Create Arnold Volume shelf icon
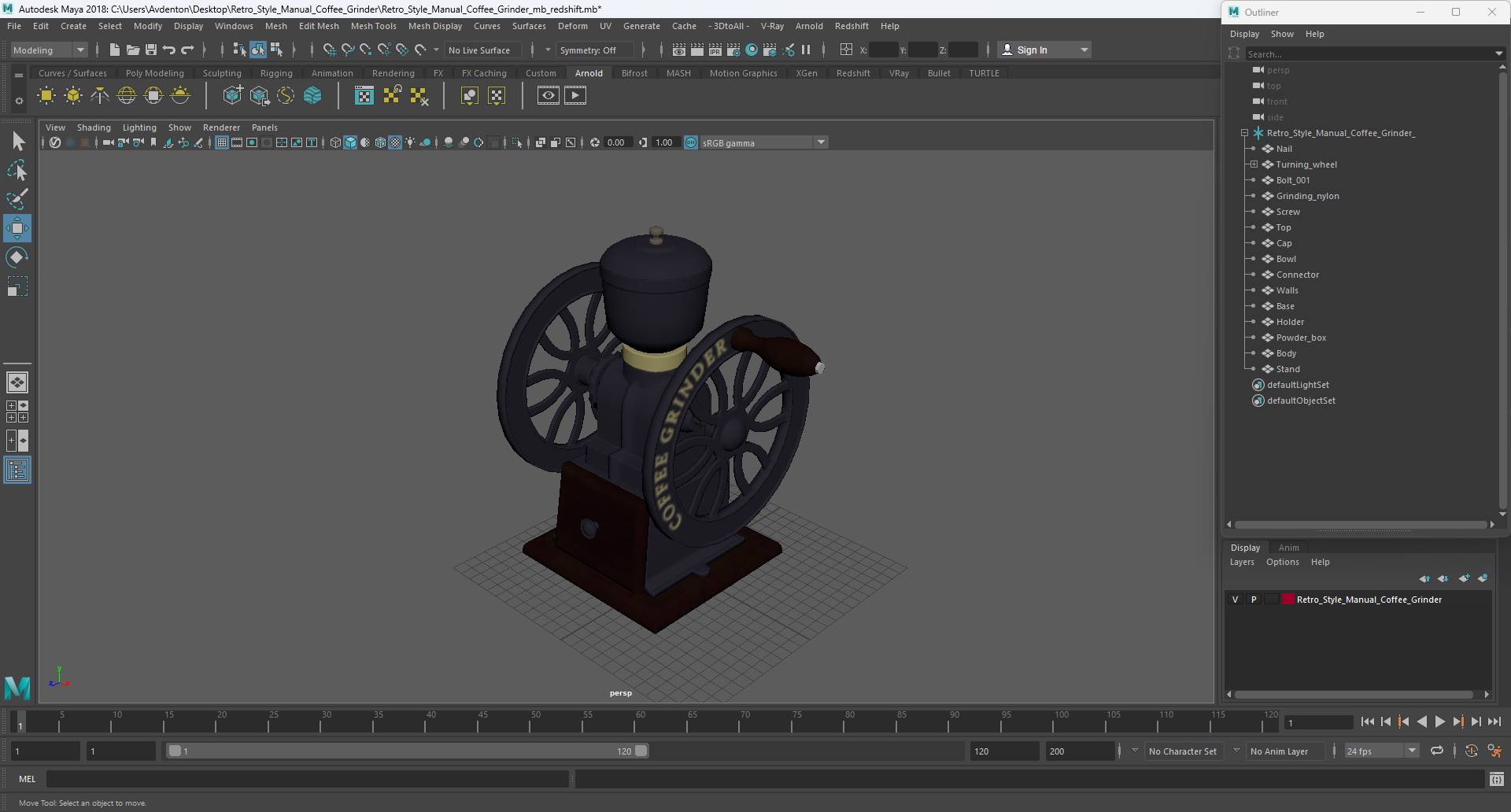The height and width of the screenshot is (812, 1511). pyautogui.click(x=312, y=96)
